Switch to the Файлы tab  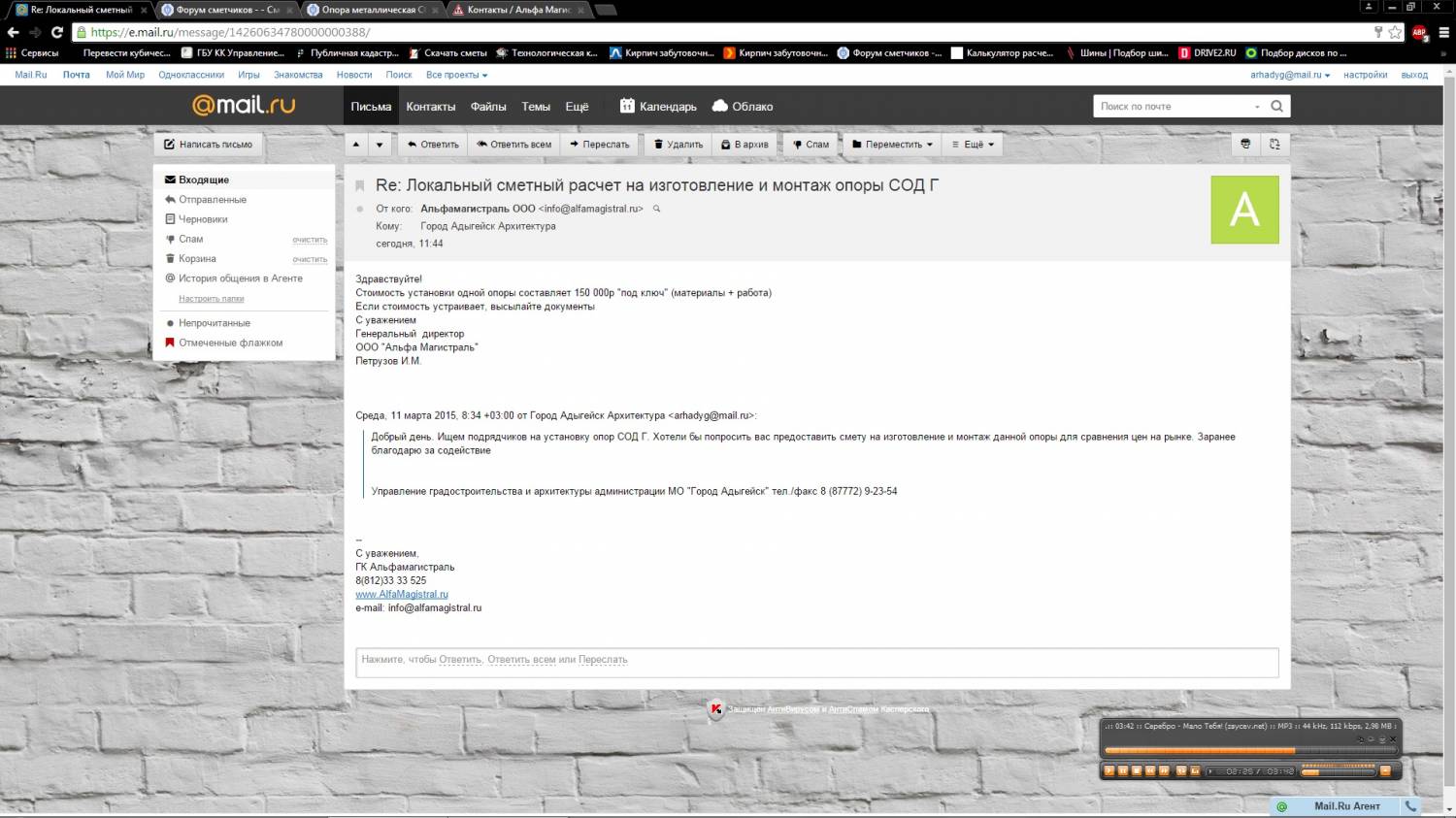tap(488, 107)
